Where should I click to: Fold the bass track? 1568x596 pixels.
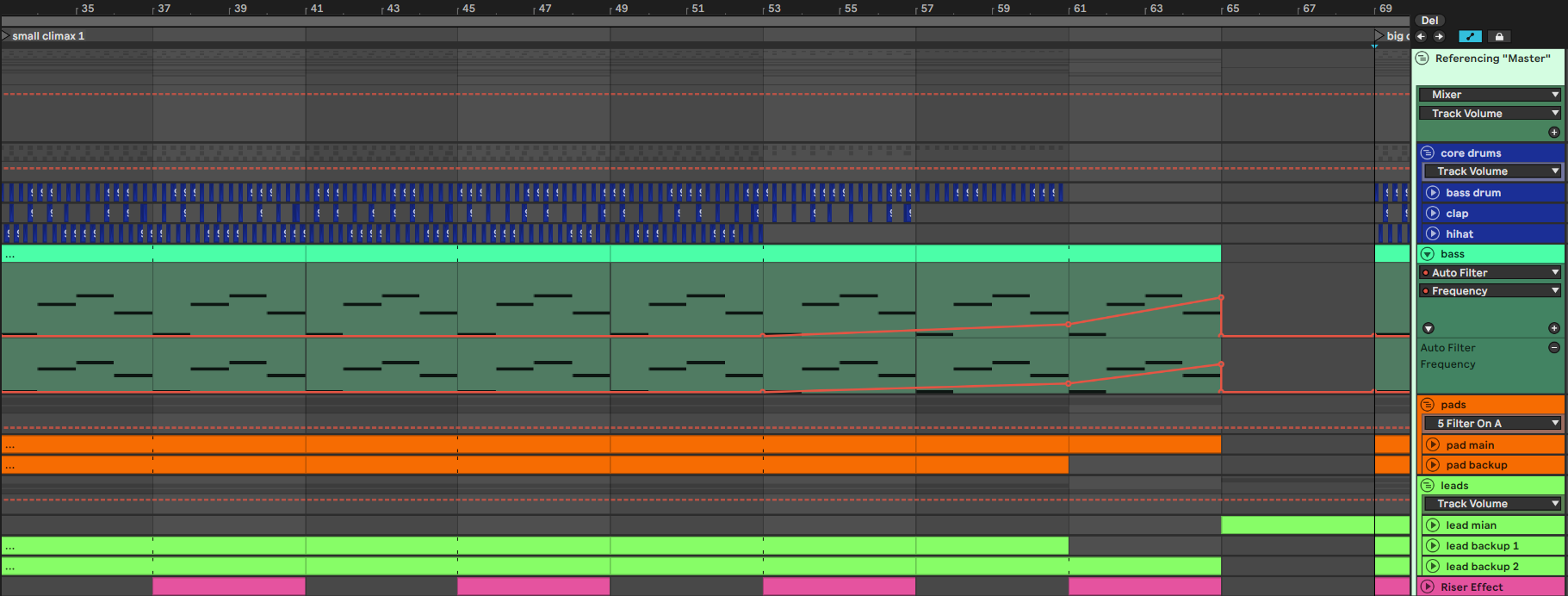click(1428, 254)
